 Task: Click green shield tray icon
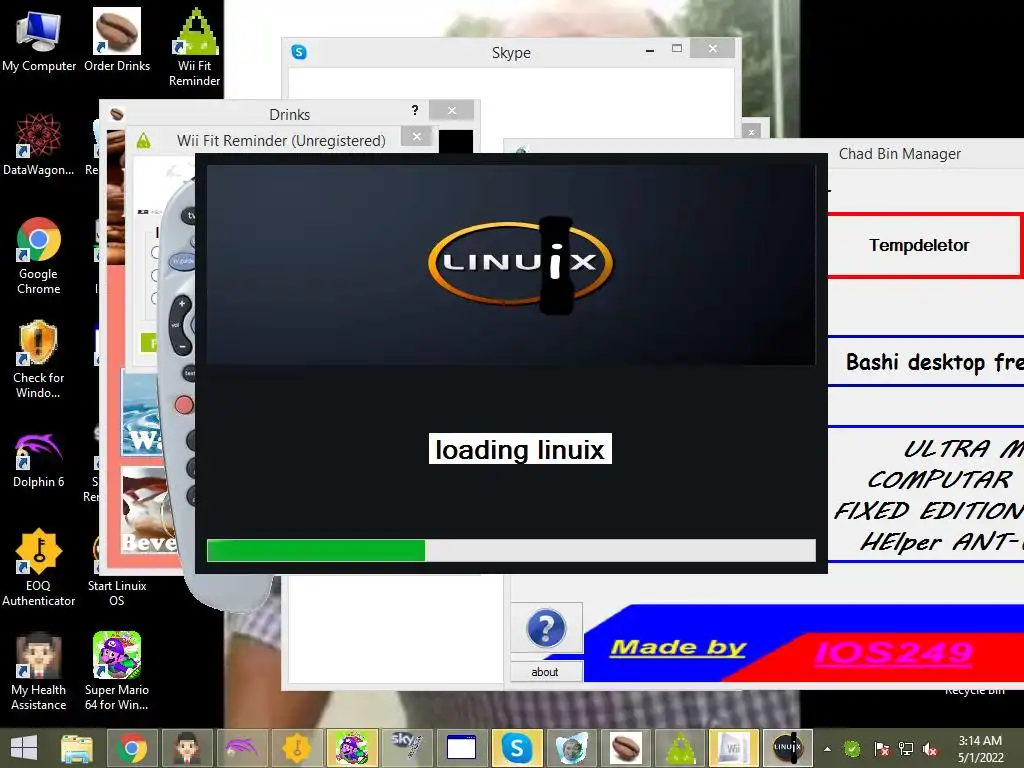click(852, 749)
